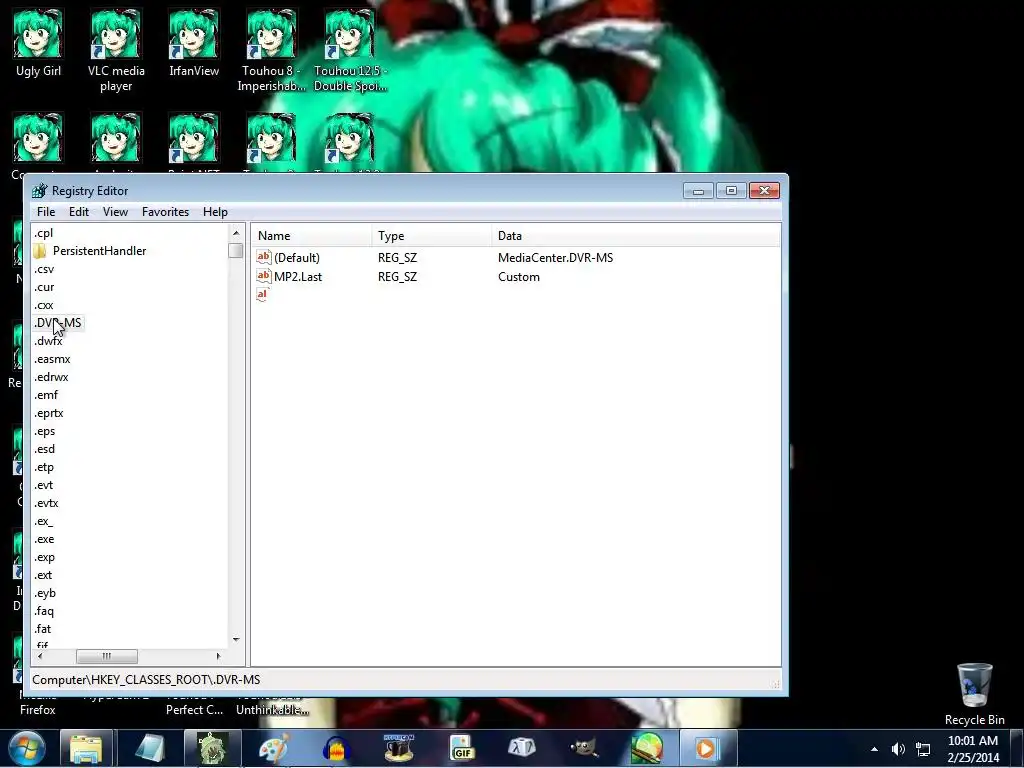Open the media player taskbar icon
Screen dimensions: 1024x768
tap(707, 749)
